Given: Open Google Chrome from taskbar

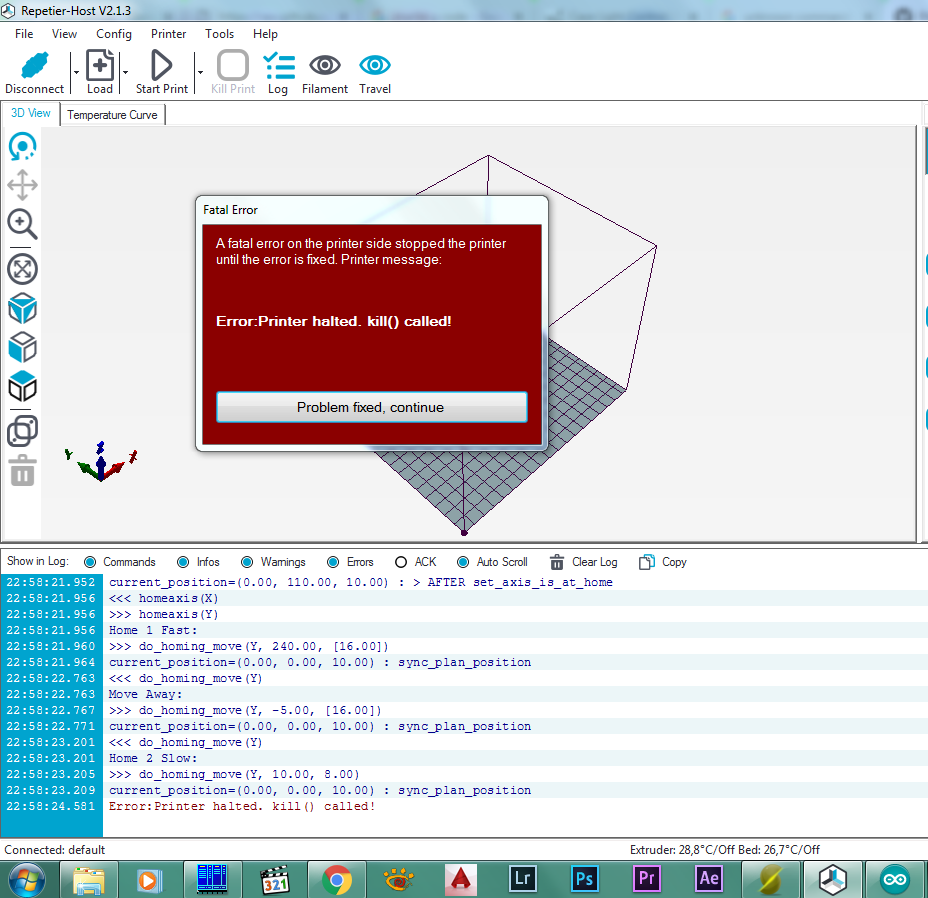Looking at the screenshot, I should click(x=337, y=880).
